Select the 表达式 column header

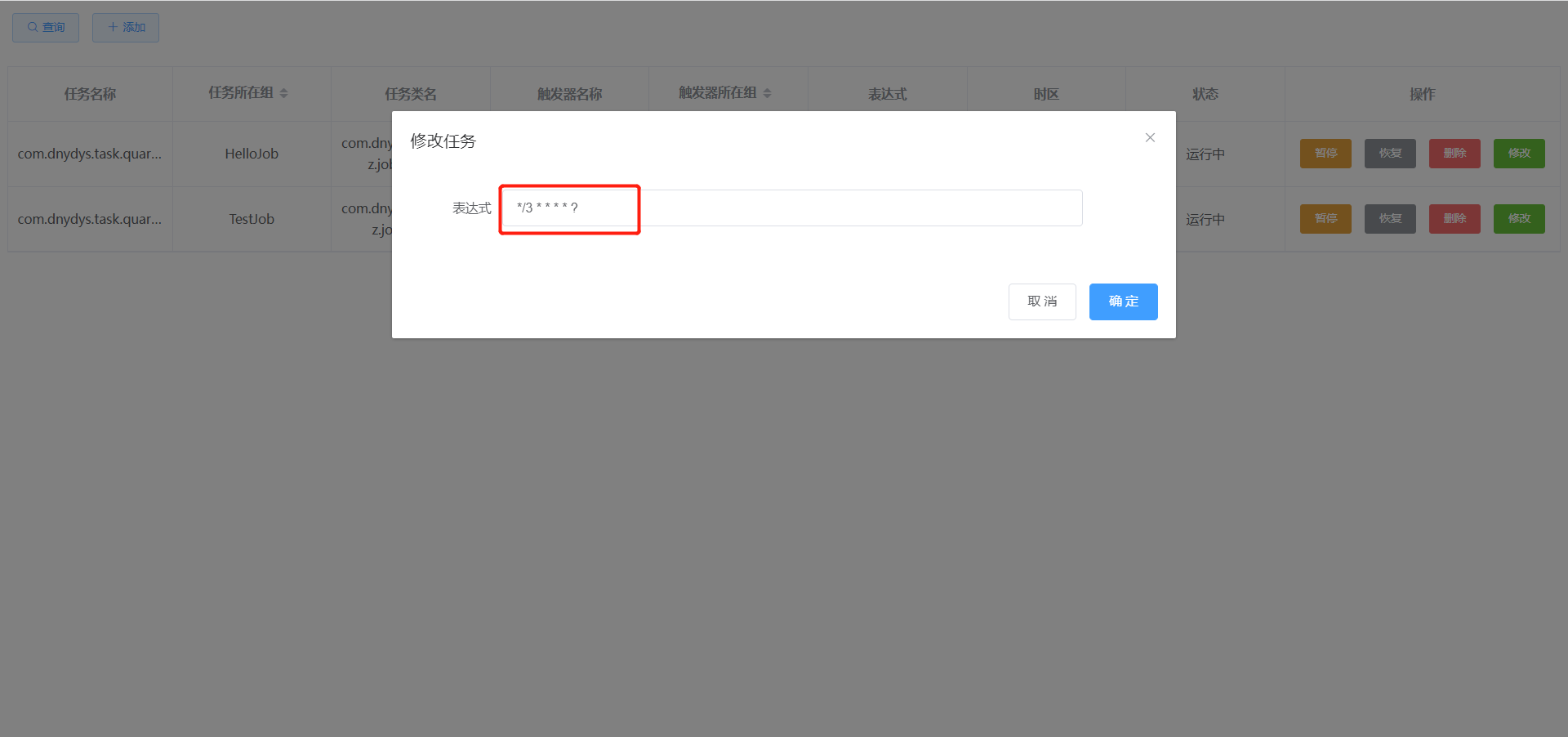point(887,93)
